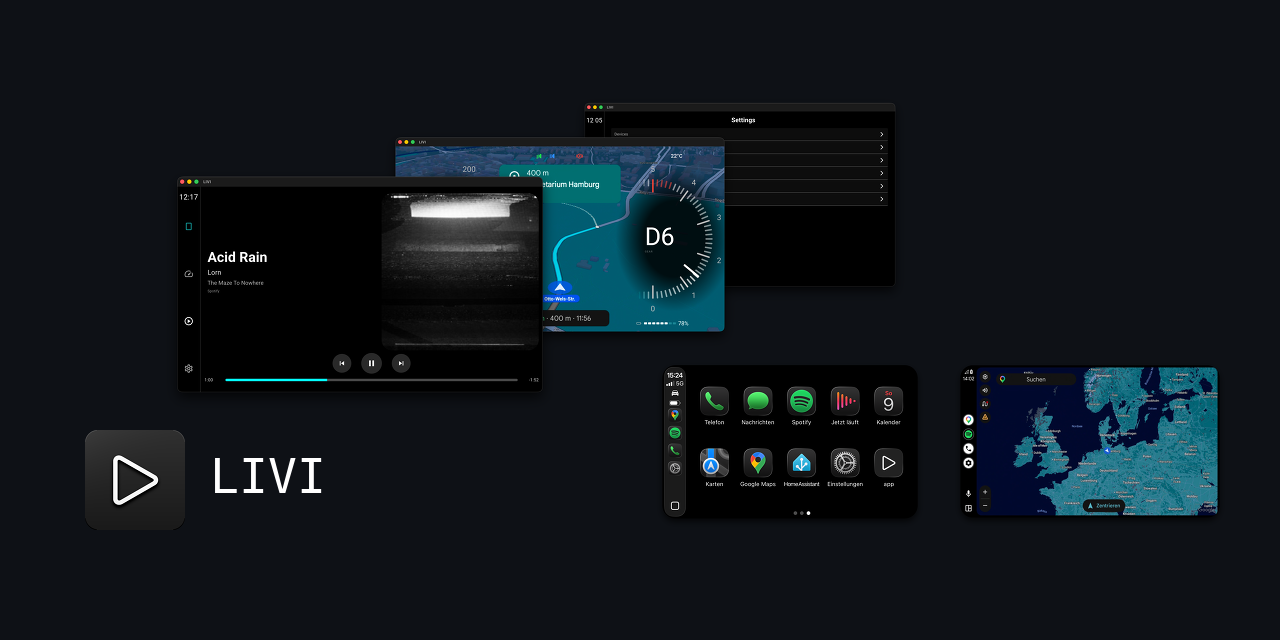Zoom out with the minus button on the map

click(x=985, y=505)
